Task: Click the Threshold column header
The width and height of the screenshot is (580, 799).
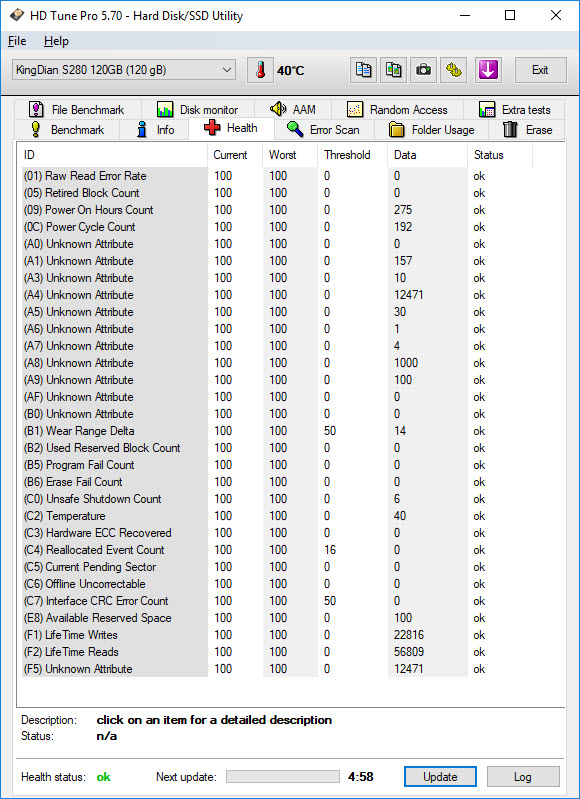Action: pos(353,155)
